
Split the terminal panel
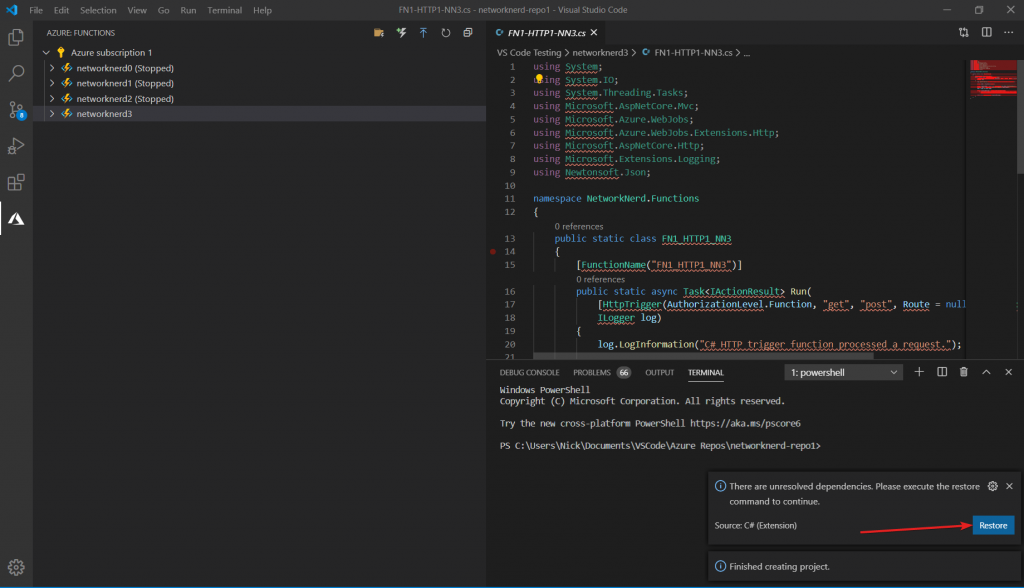(942, 372)
